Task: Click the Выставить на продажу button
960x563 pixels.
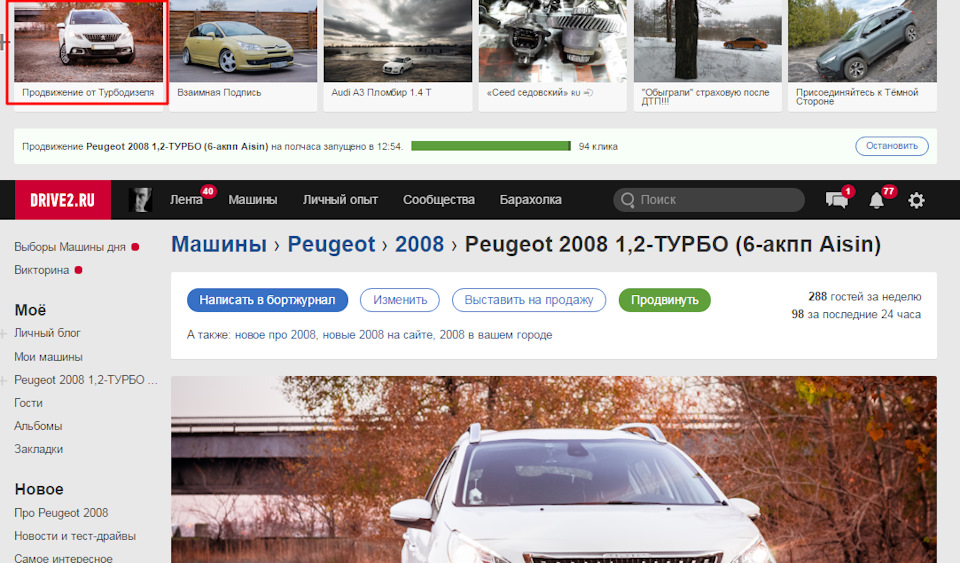Action: pyautogui.click(x=528, y=300)
